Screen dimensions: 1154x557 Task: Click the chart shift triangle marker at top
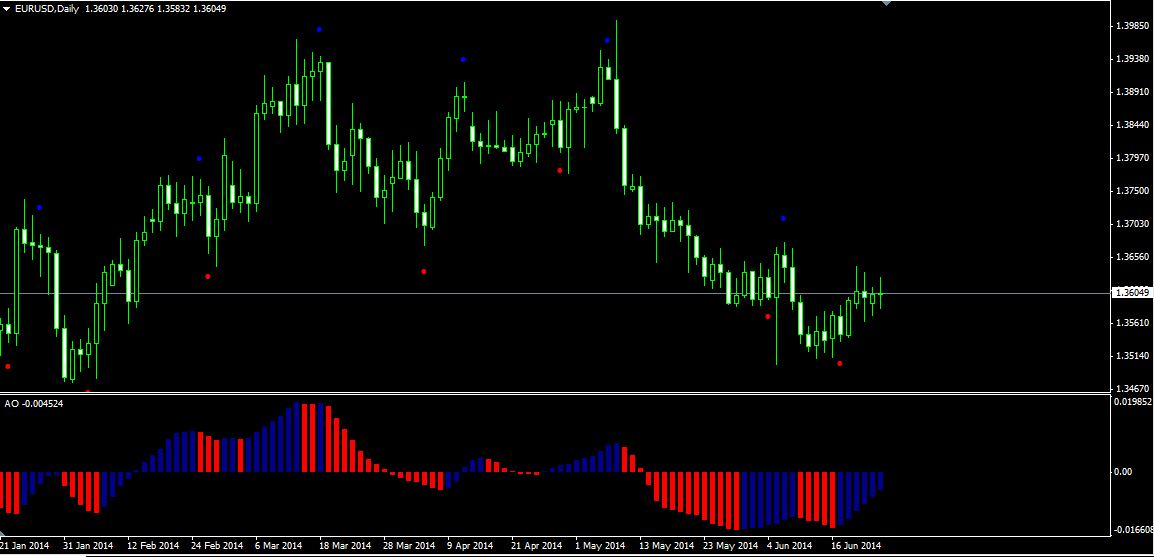886,3
